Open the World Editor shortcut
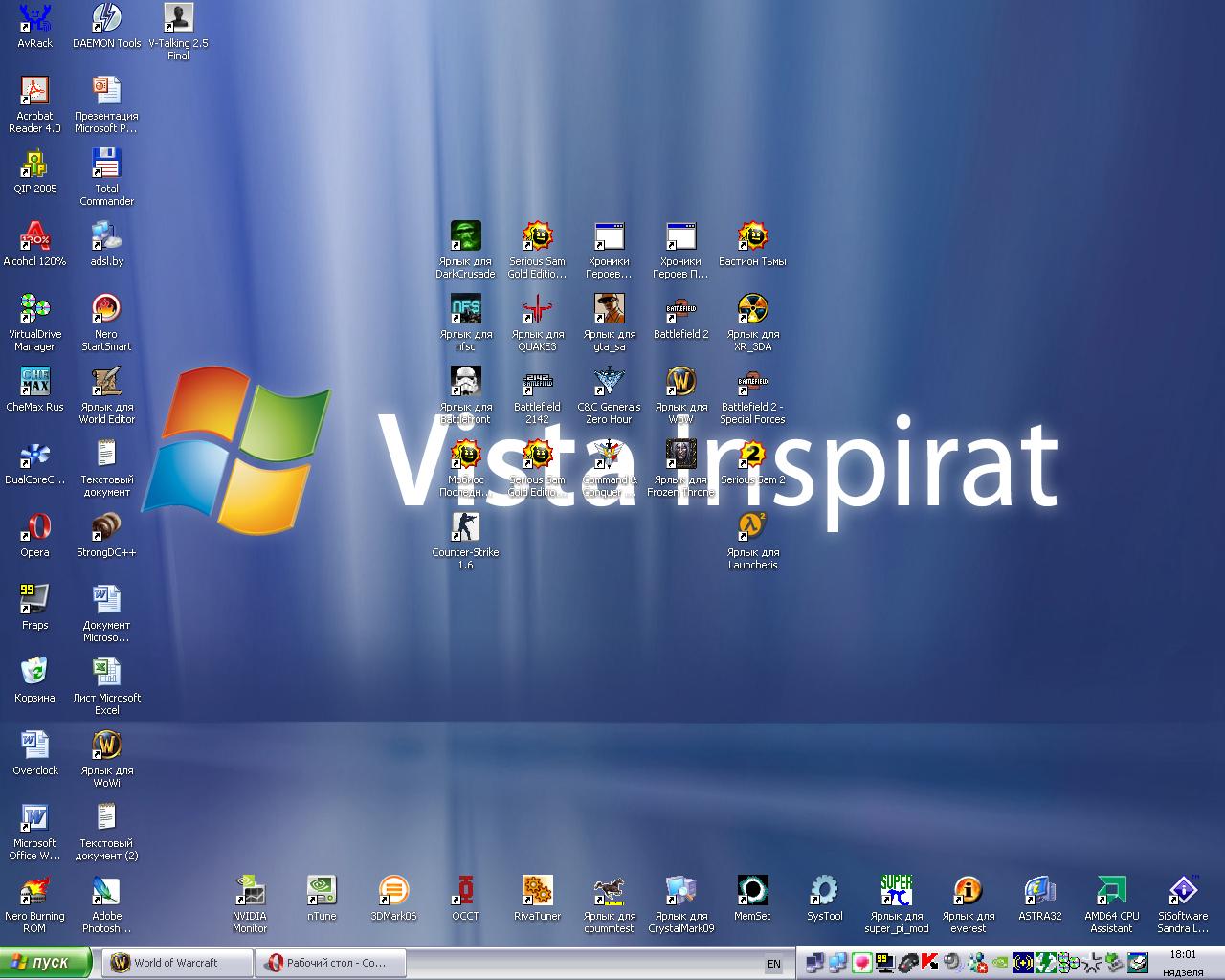Viewport: 1225px width, 980px height. point(106,381)
